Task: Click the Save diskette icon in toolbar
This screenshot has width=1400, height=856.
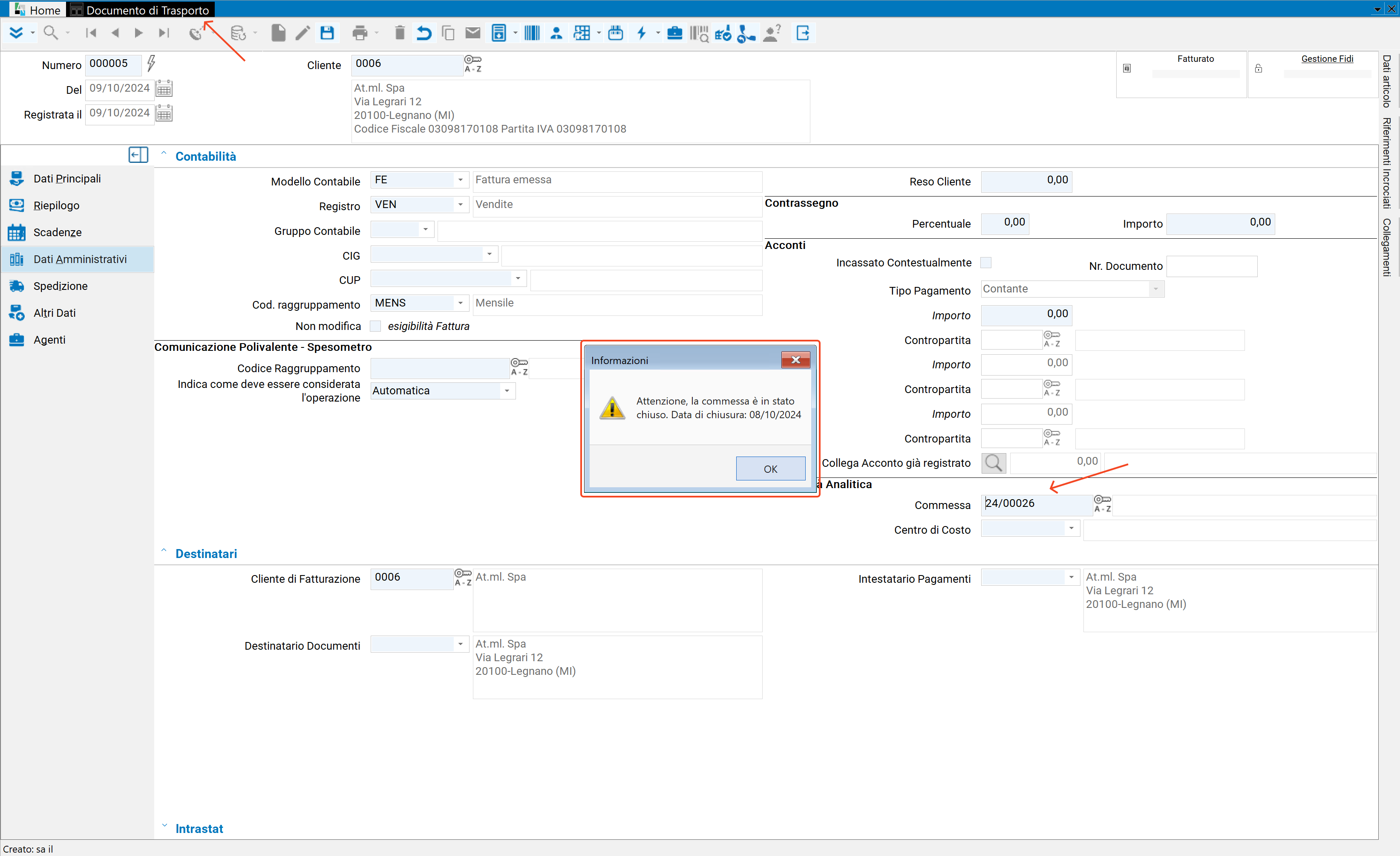Action: tap(327, 33)
